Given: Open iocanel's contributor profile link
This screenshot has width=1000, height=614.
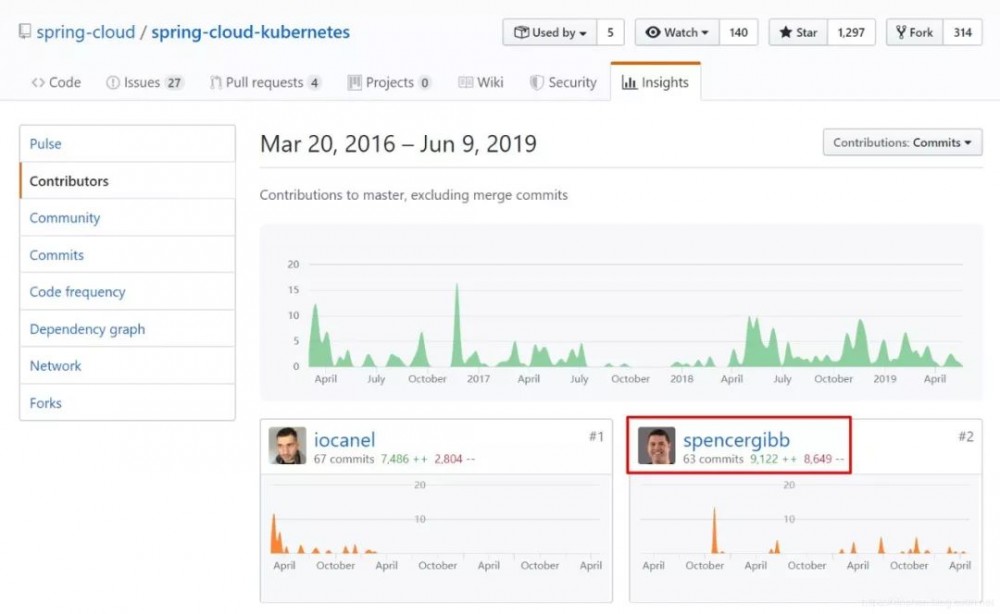Looking at the screenshot, I should [345, 439].
